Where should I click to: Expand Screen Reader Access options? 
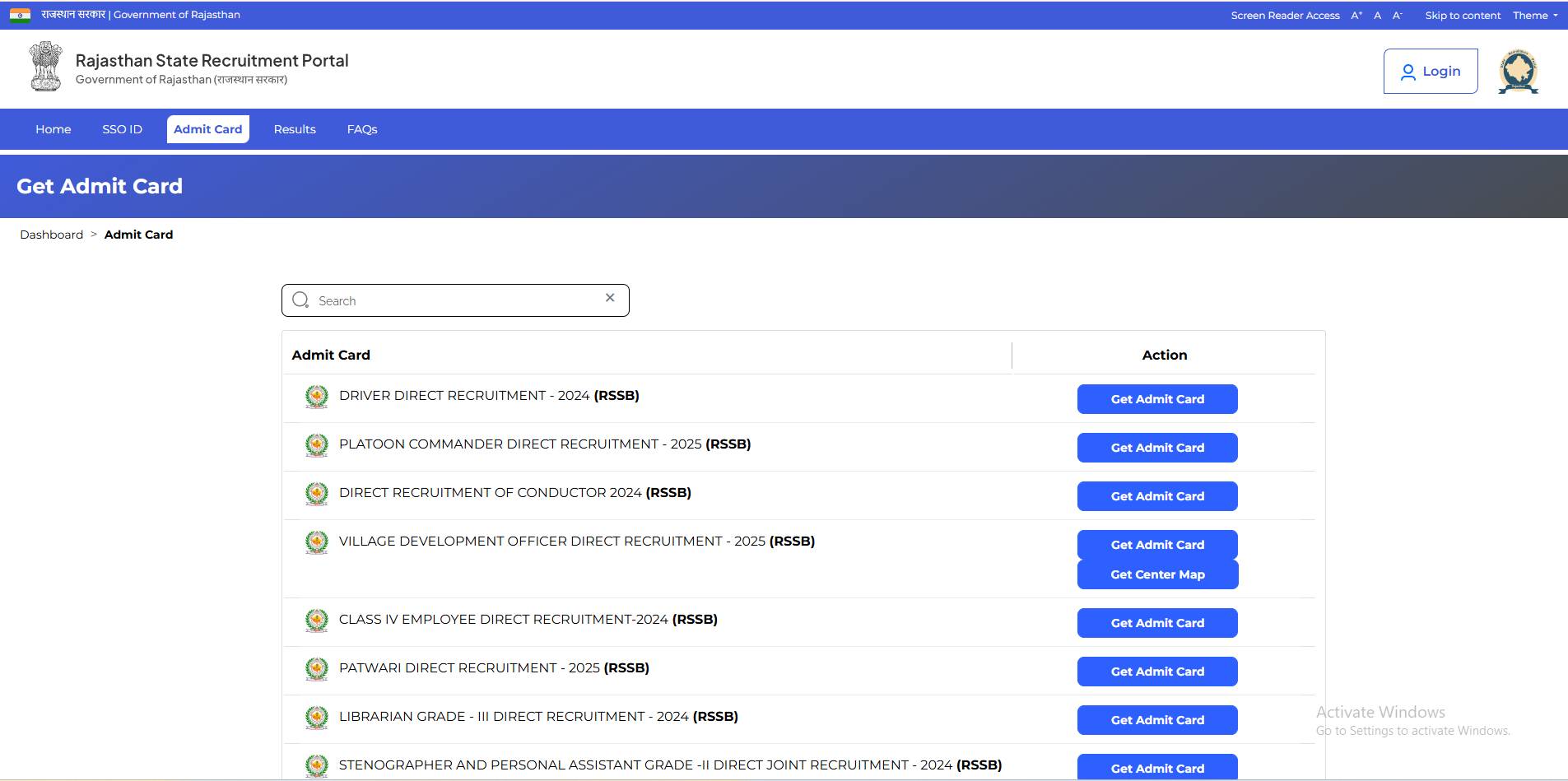click(x=1284, y=15)
